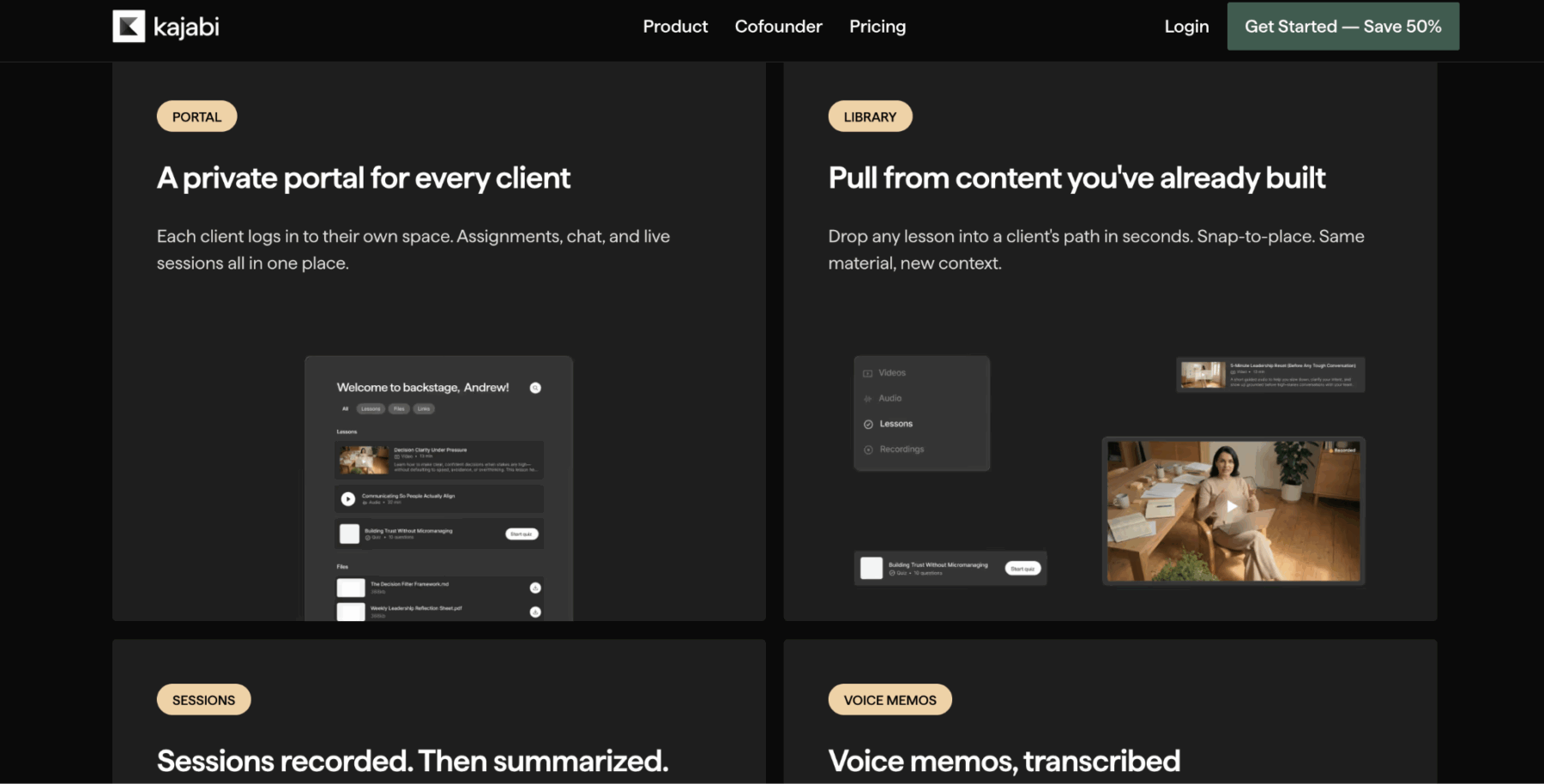Select the Links filter chip
This screenshot has width=1544, height=784.
[x=424, y=409]
